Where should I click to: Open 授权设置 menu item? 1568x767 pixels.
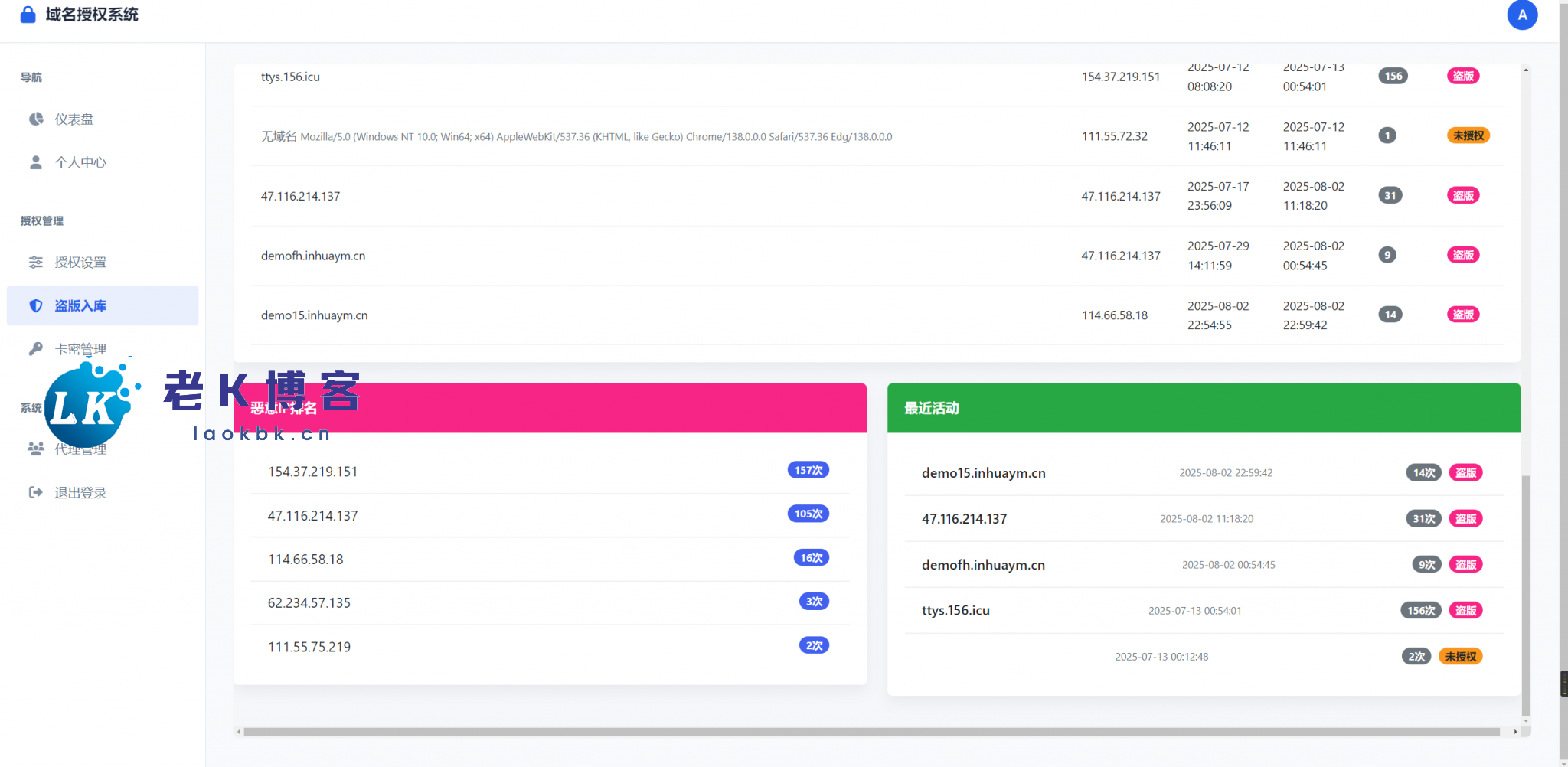tap(80, 263)
